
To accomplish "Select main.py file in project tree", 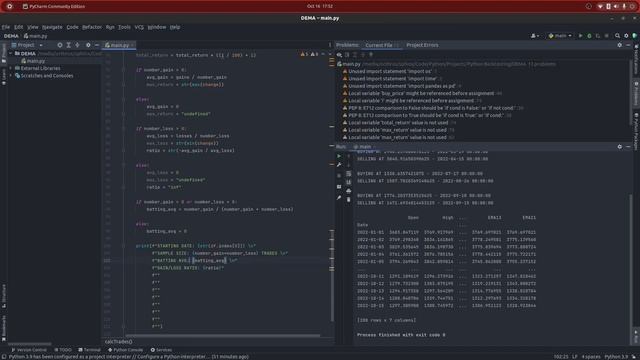I will pos(33,61).
